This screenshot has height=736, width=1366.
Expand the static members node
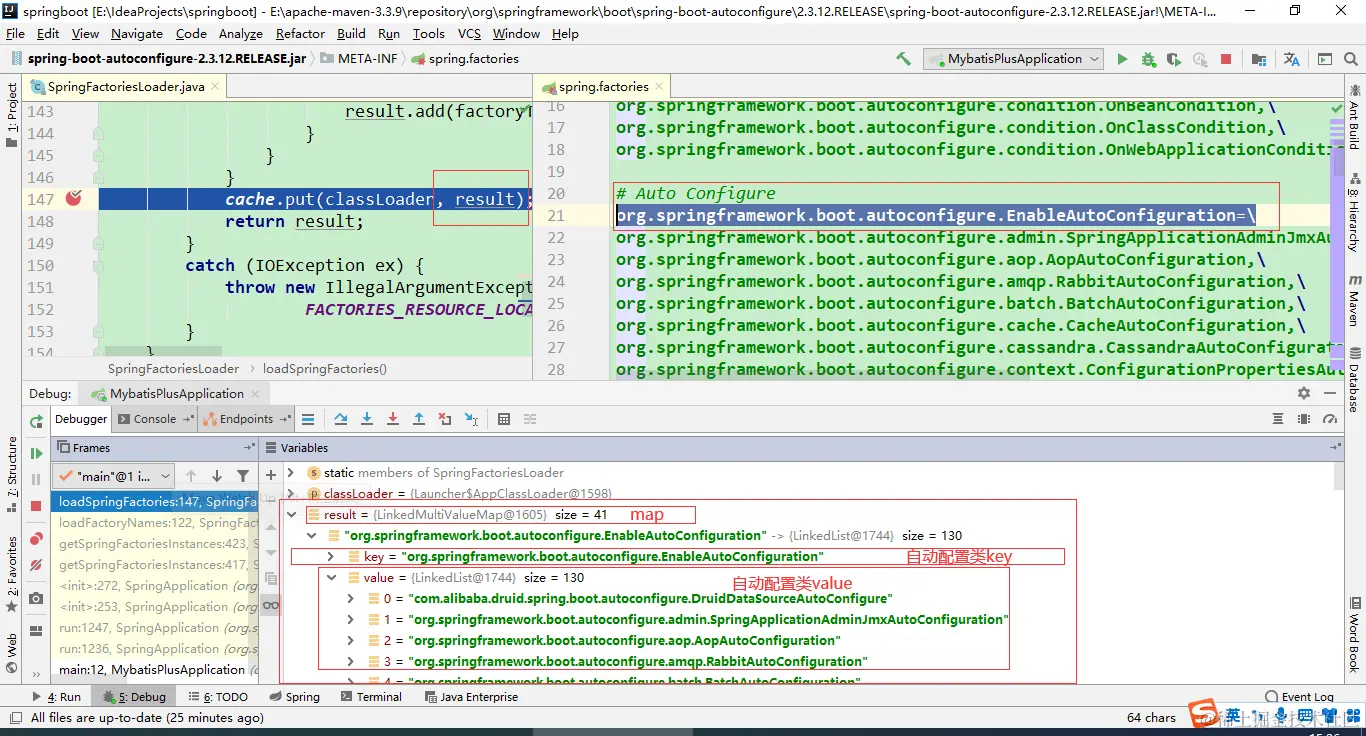292,473
